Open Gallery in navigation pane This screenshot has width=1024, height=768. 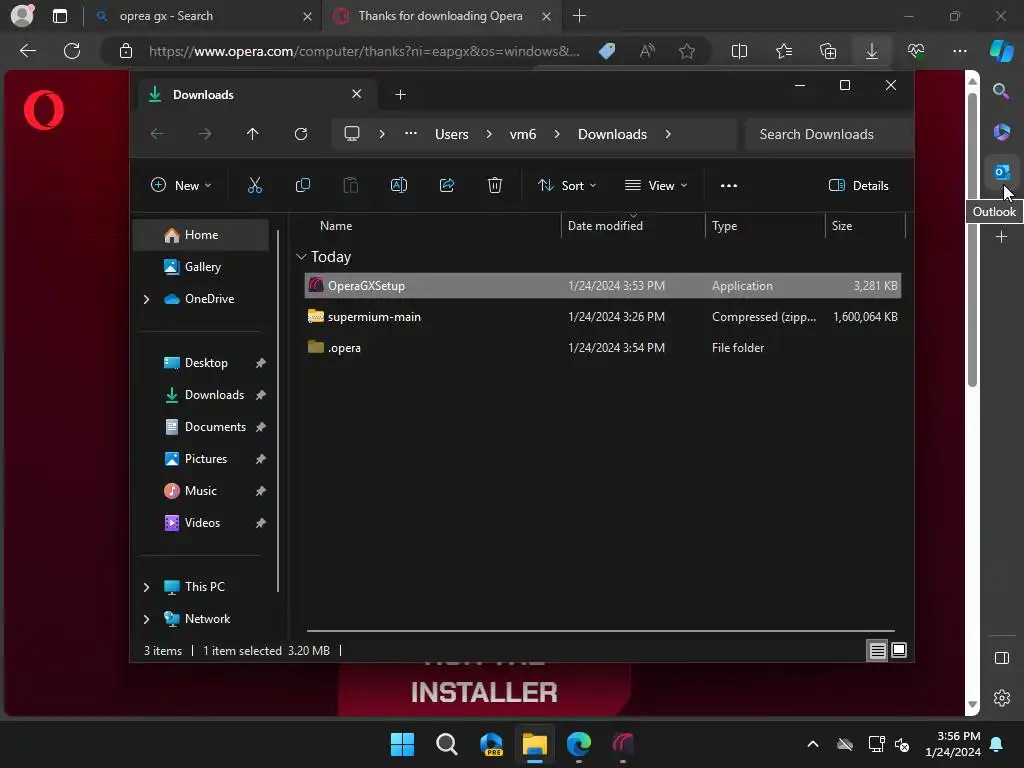point(202,267)
